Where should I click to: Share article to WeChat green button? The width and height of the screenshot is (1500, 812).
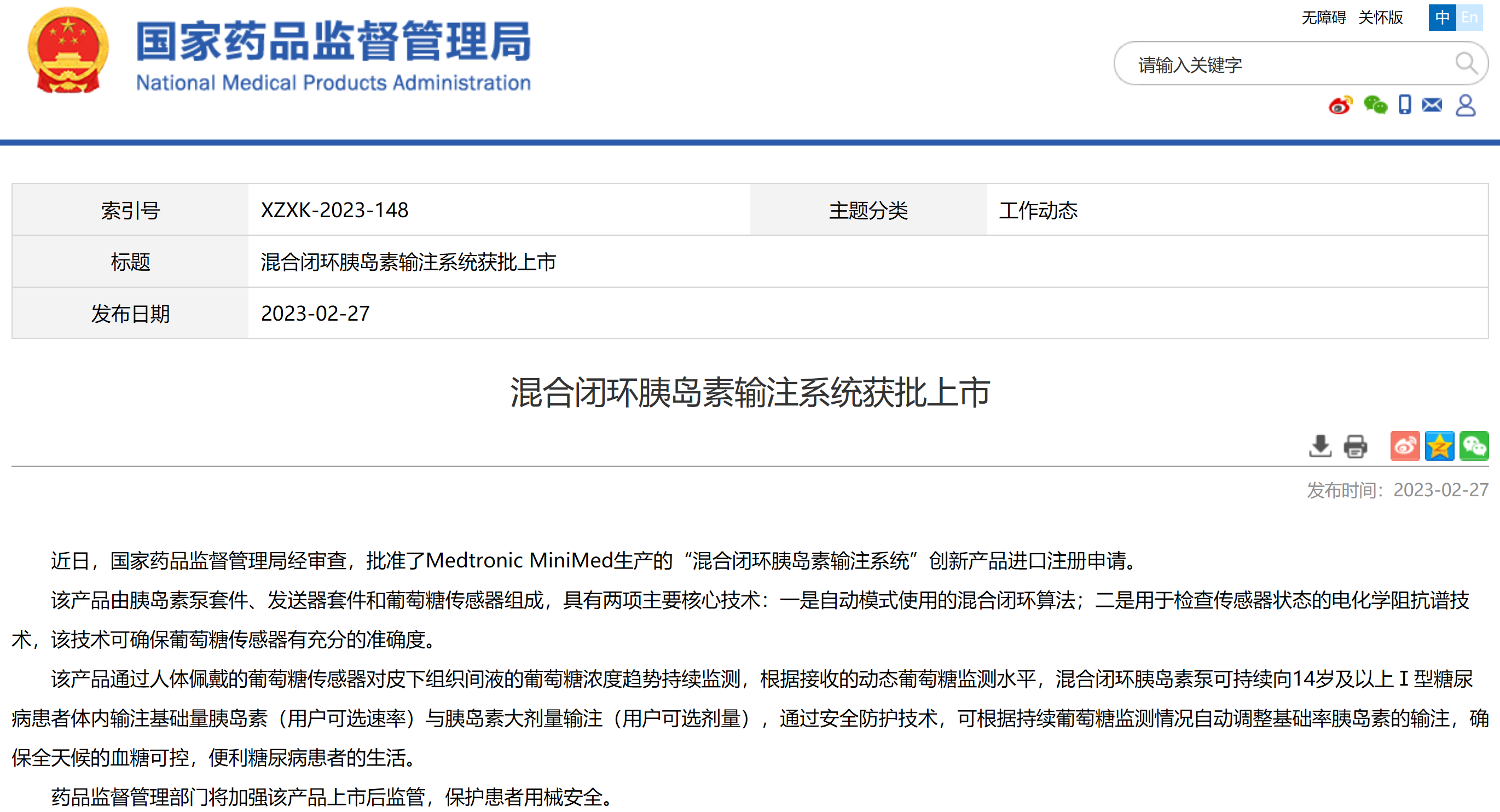click(1474, 446)
